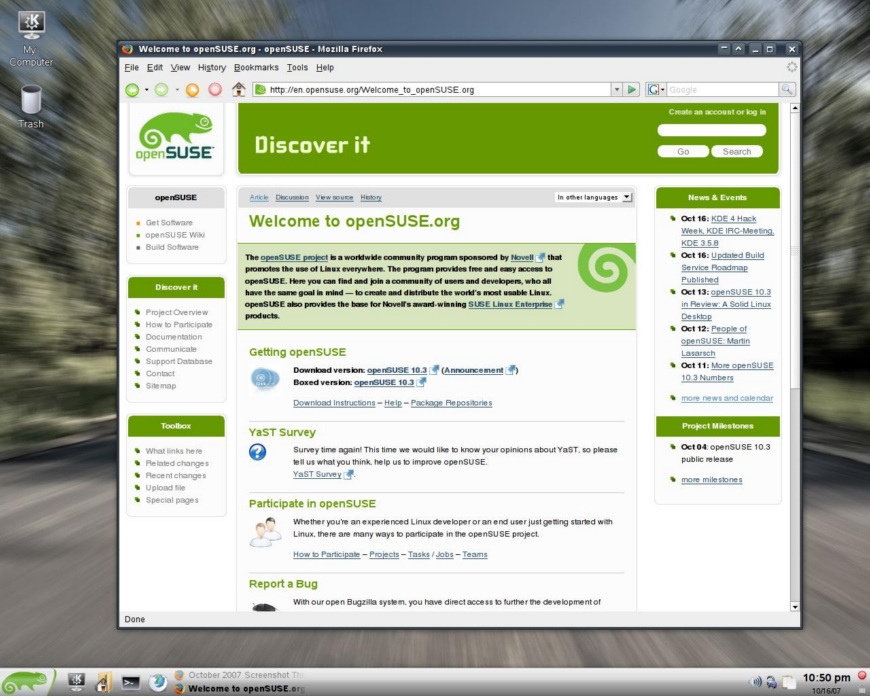Click the green Forward arrow button
The width and height of the screenshot is (870, 696).
pyautogui.click(x=161, y=89)
